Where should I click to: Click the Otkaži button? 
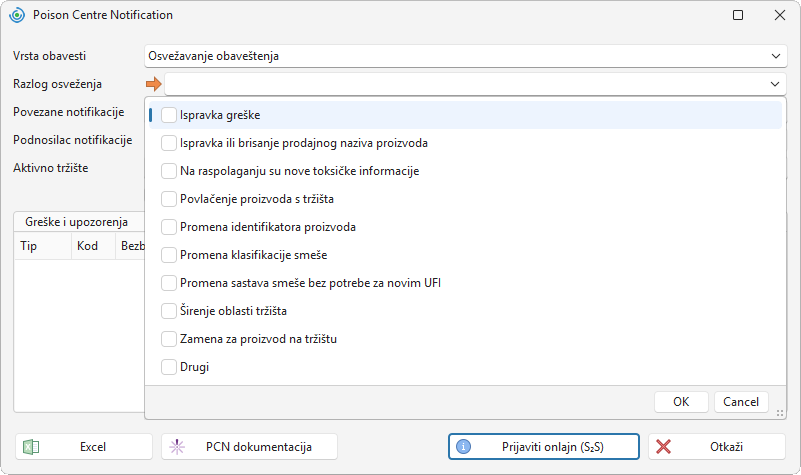pyautogui.click(x=717, y=447)
